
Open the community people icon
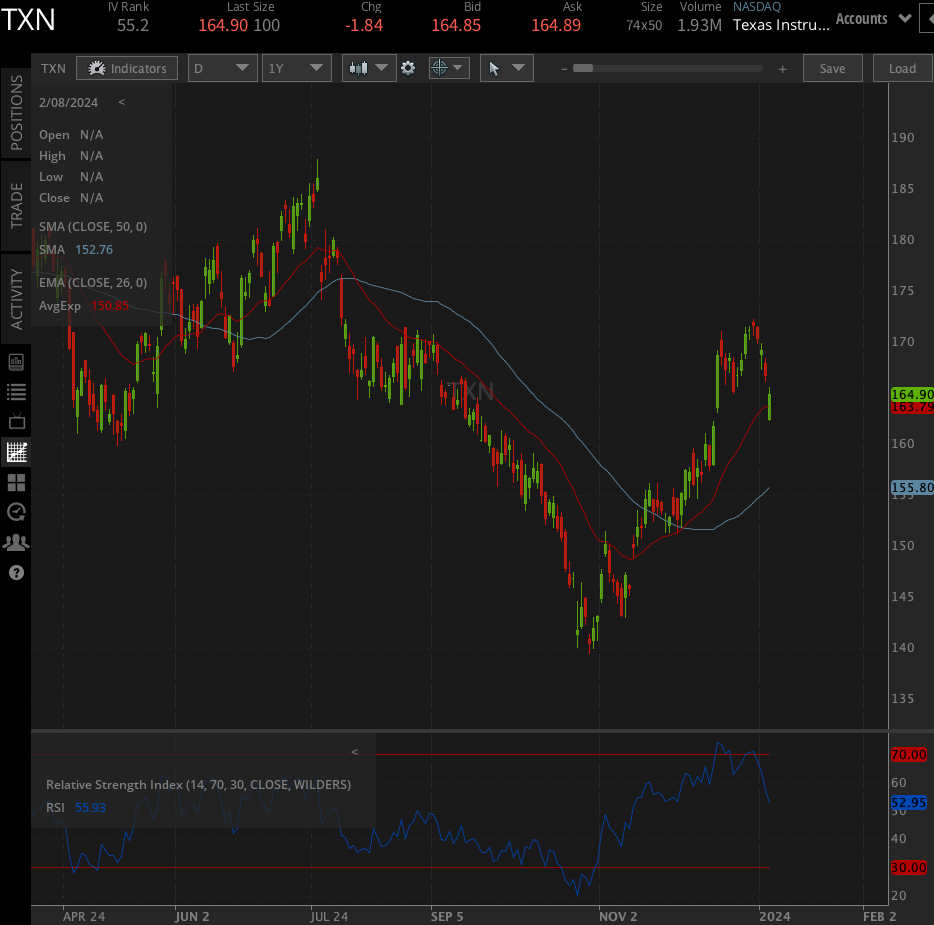15,542
